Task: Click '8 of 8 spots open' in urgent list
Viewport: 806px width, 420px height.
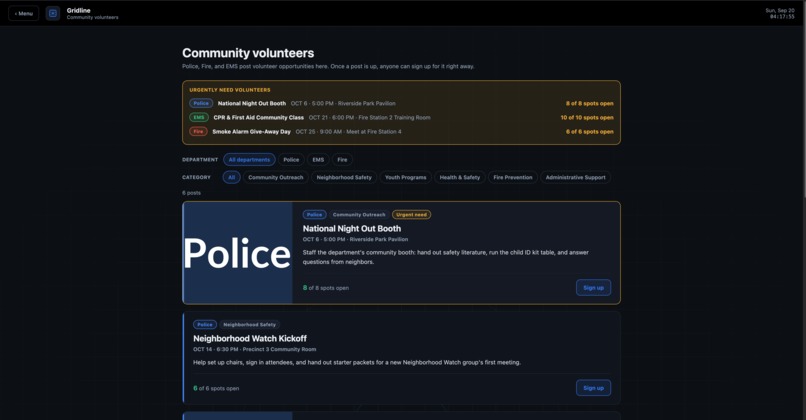Action: (590, 103)
